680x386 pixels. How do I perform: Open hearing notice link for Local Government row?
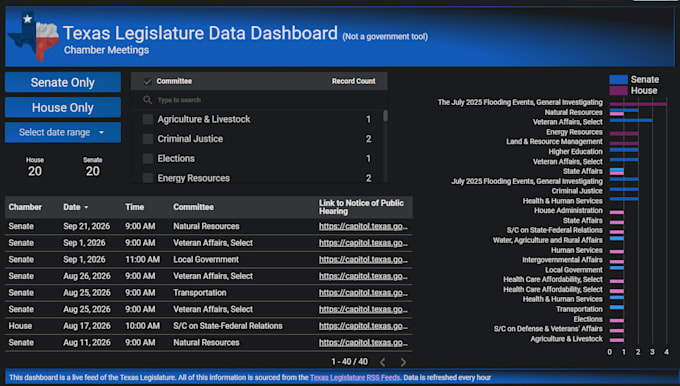(x=363, y=259)
